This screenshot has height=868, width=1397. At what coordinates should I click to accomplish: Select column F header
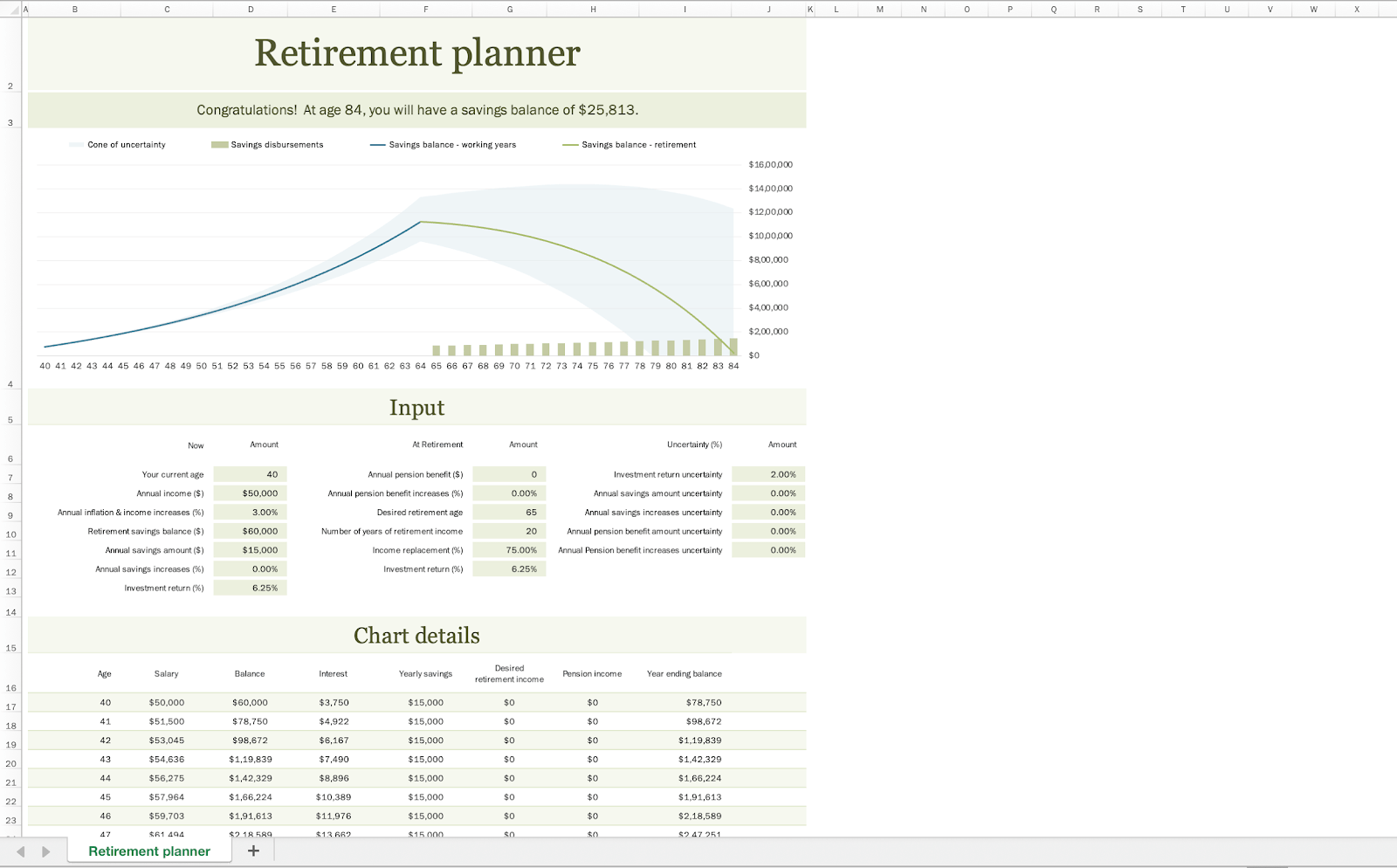pyautogui.click(x=426, y=9)
